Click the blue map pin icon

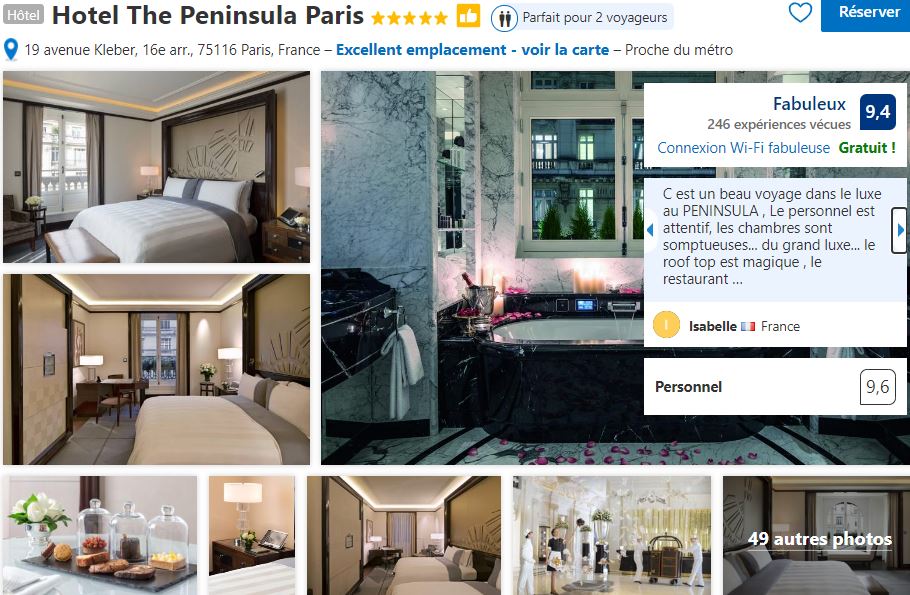[10, 50]
